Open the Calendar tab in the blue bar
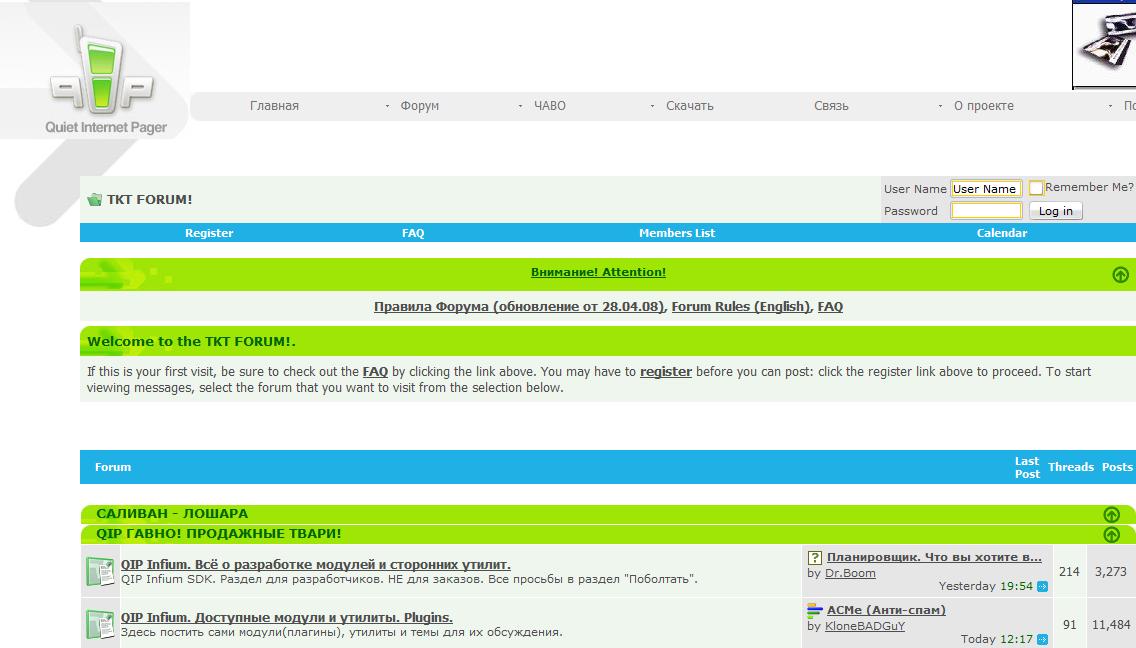 point(1001,233)
